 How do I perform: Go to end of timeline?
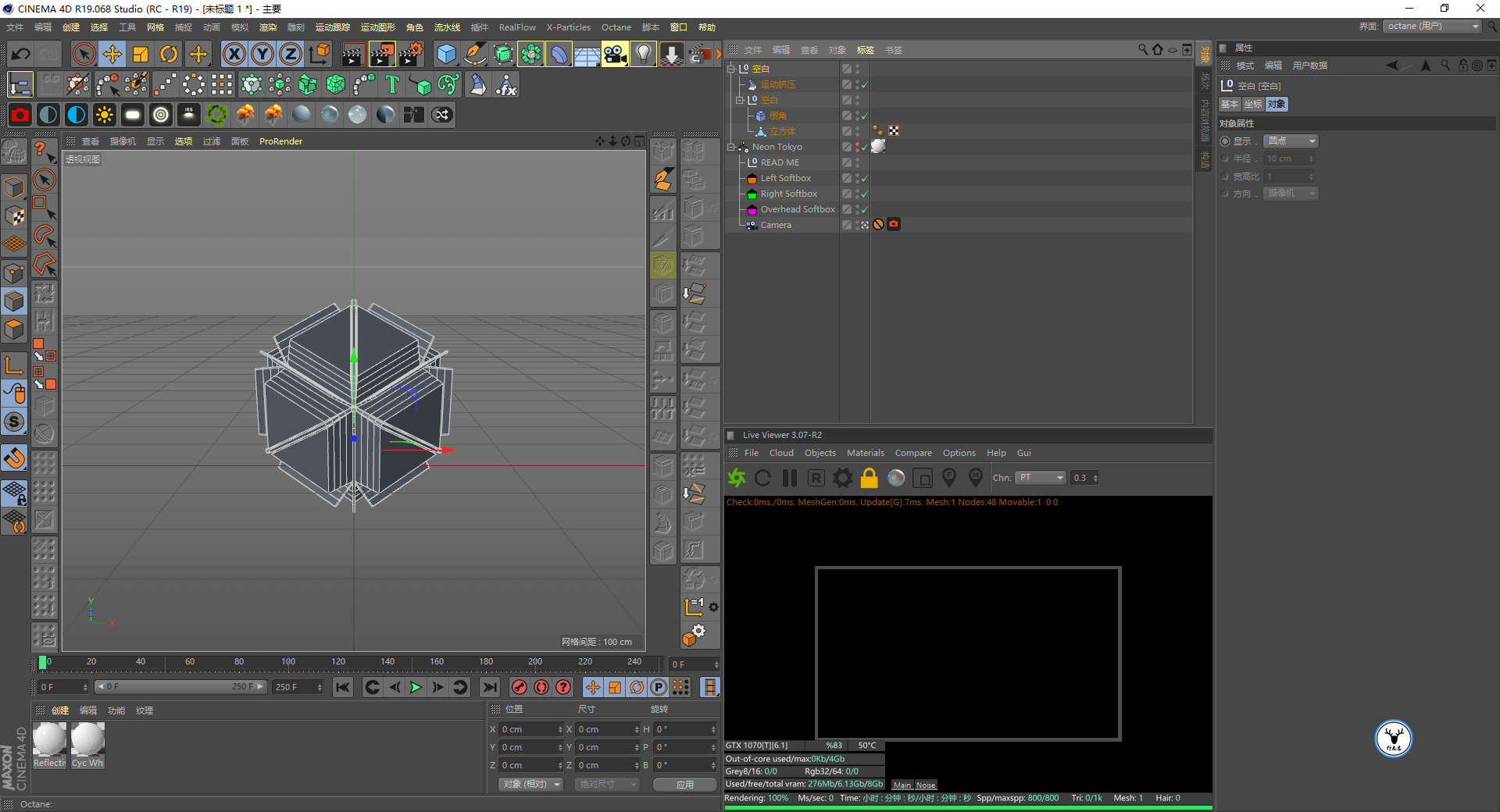point(490,687)
